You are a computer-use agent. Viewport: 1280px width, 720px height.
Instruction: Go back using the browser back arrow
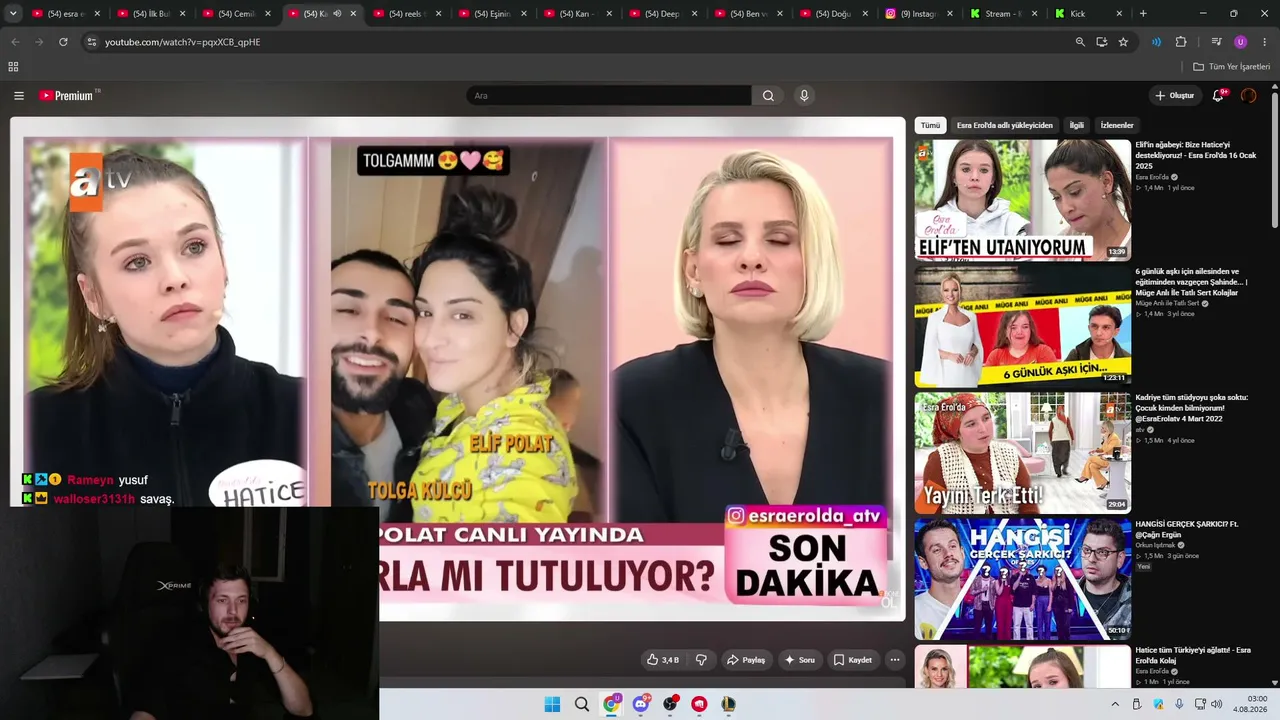click(x=15, y=42)
